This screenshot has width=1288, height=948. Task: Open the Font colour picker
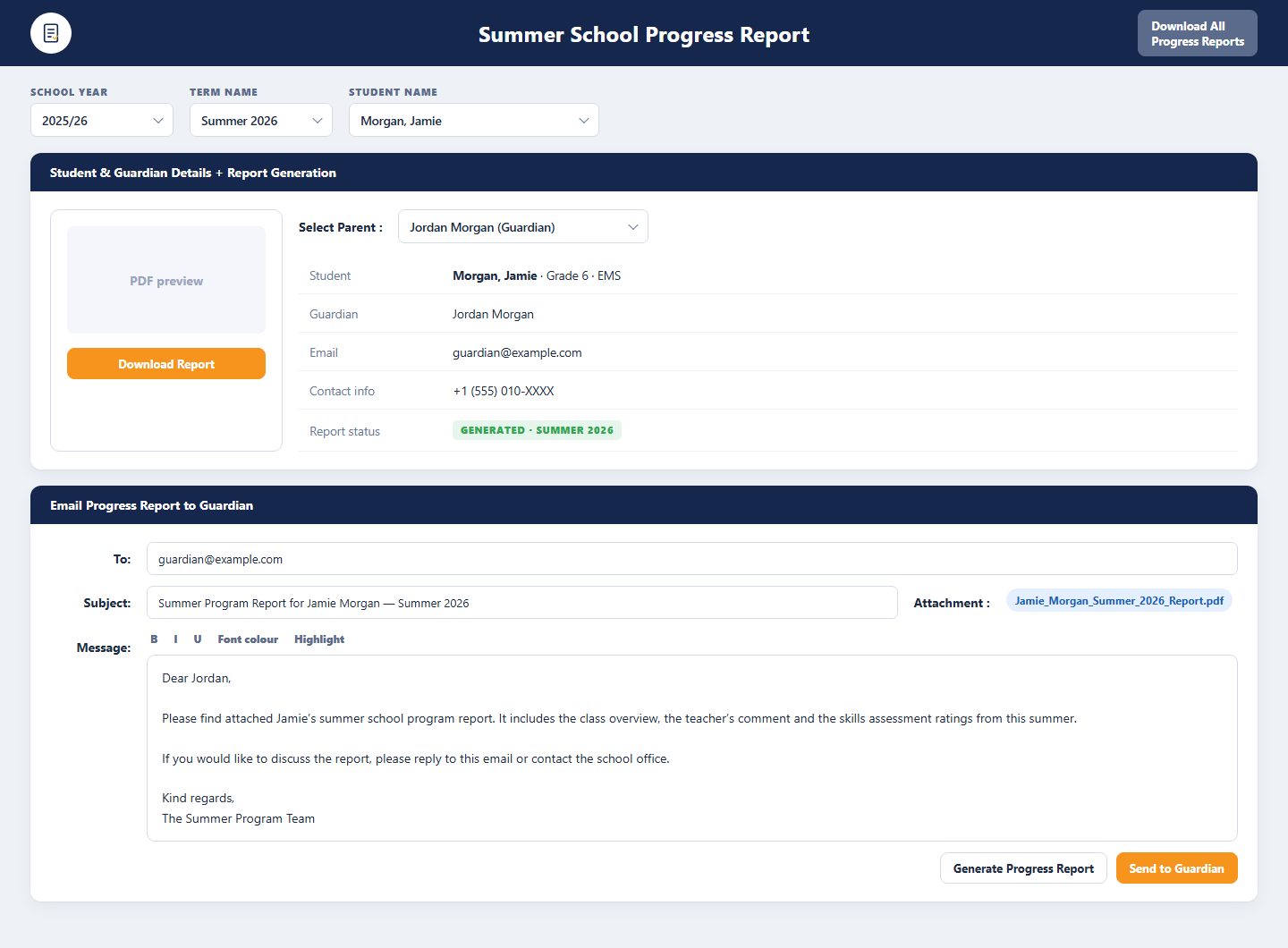point(248,639)
